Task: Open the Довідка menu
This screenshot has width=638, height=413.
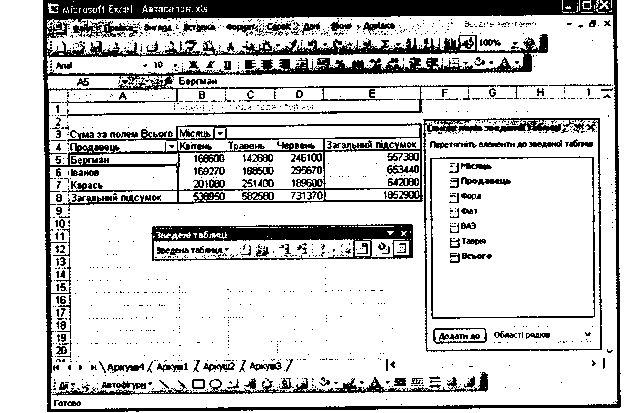Action: 379,26
